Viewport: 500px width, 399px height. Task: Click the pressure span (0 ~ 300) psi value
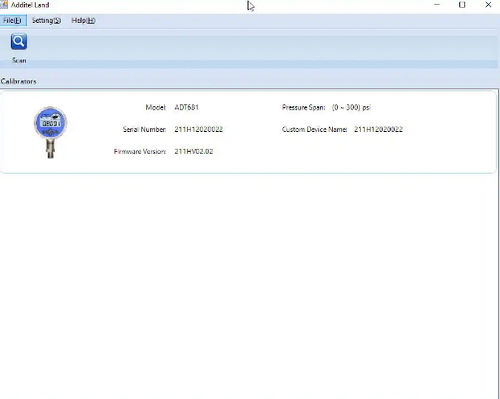click(351, 107)
